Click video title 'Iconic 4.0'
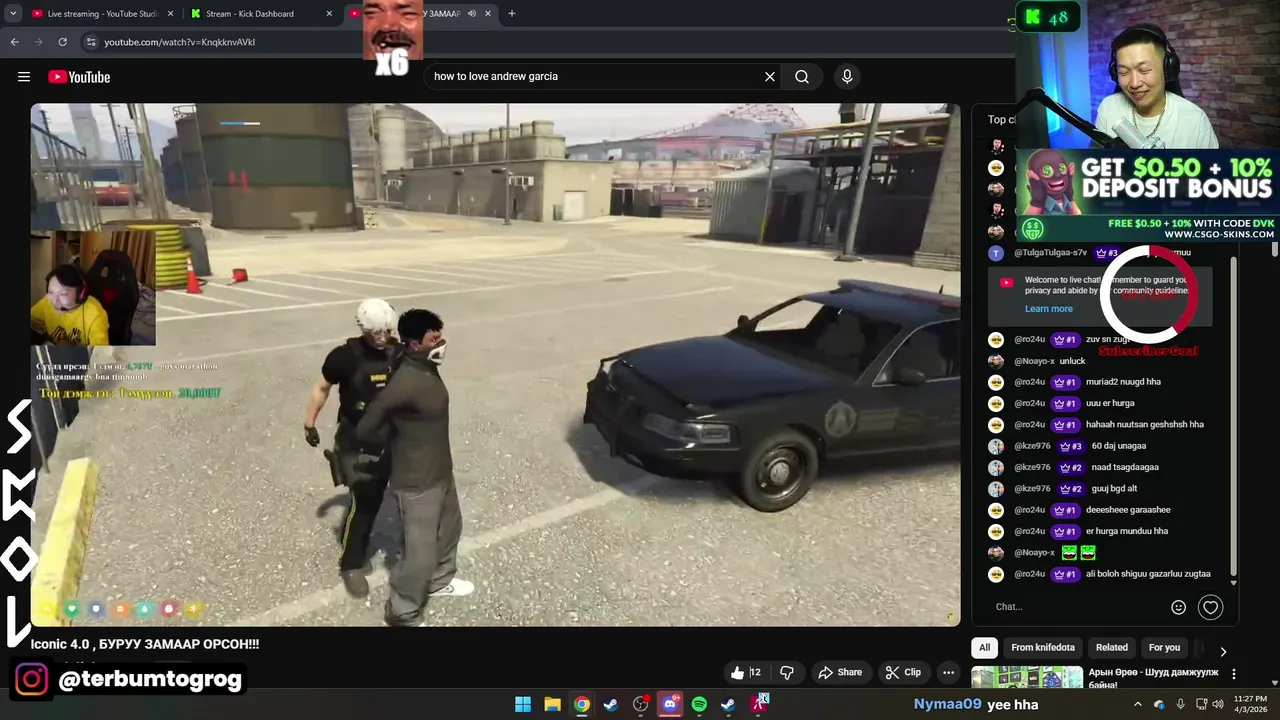This screenshot has height=720, width=1280. 145,644
